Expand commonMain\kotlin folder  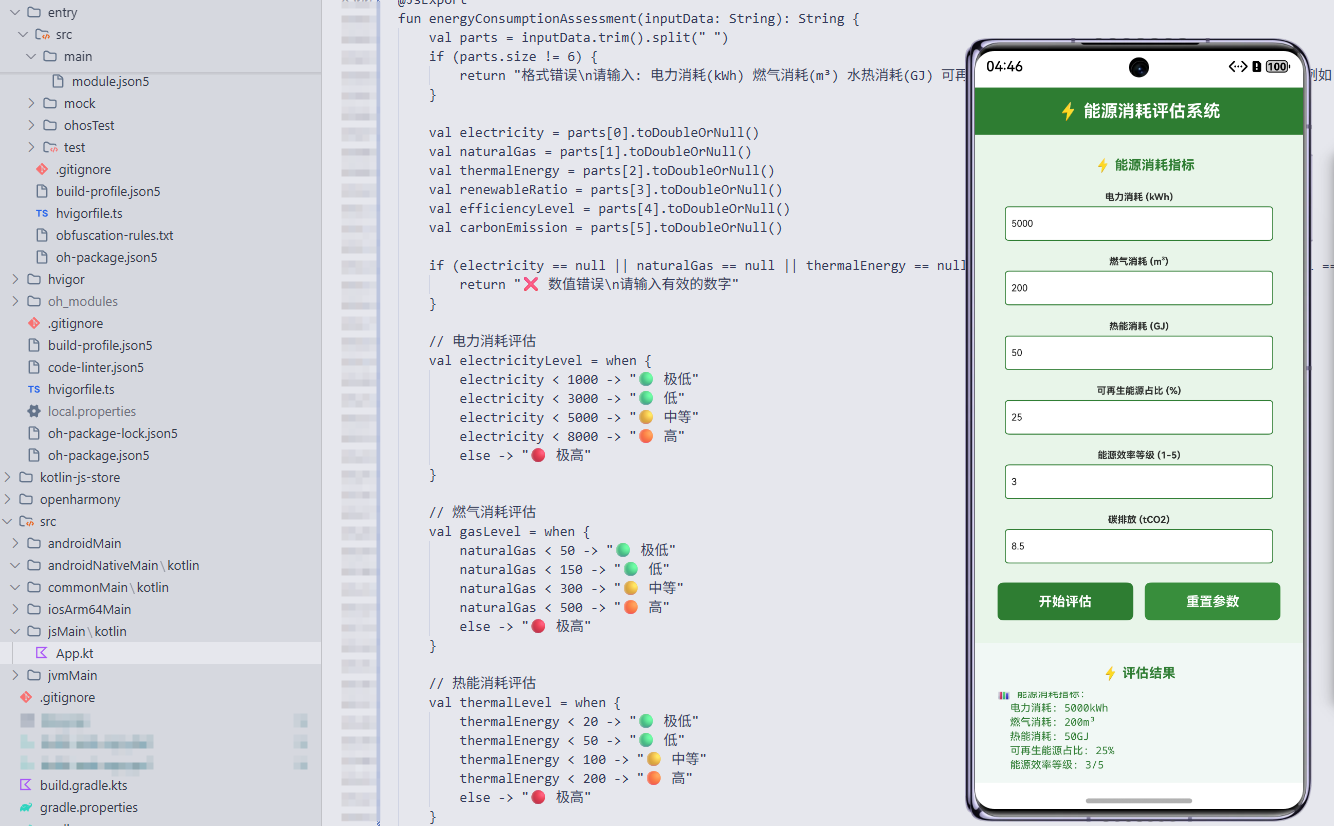(16, 587)
